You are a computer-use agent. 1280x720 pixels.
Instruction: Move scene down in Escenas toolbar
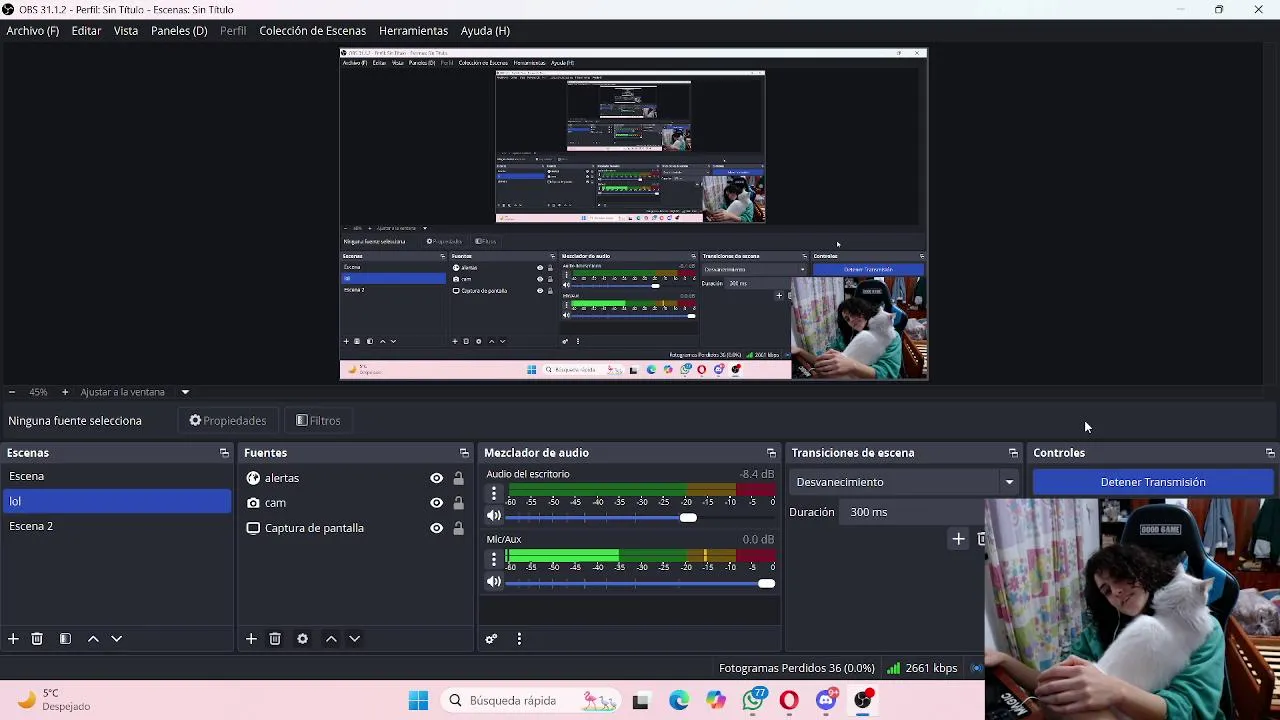tap(116, 639)
